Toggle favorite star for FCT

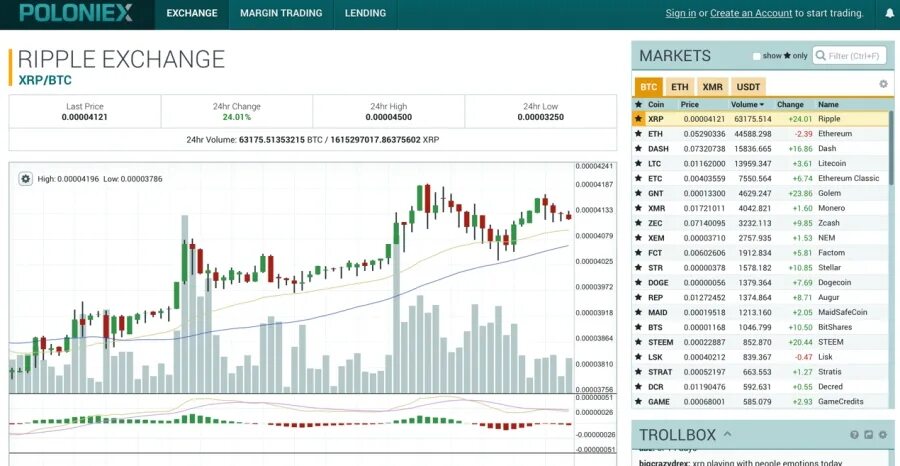click(638, 253)
